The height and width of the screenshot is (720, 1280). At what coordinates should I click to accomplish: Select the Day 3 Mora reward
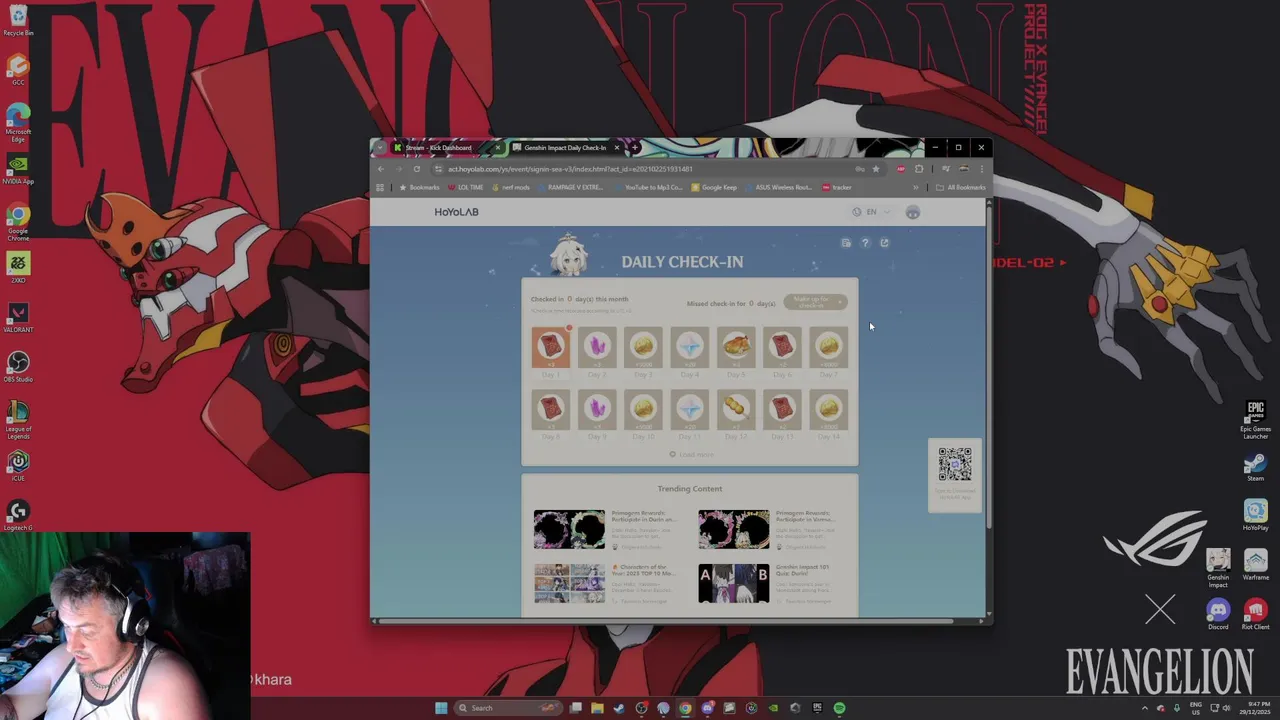pyautogui.click(x=643, y=347)
